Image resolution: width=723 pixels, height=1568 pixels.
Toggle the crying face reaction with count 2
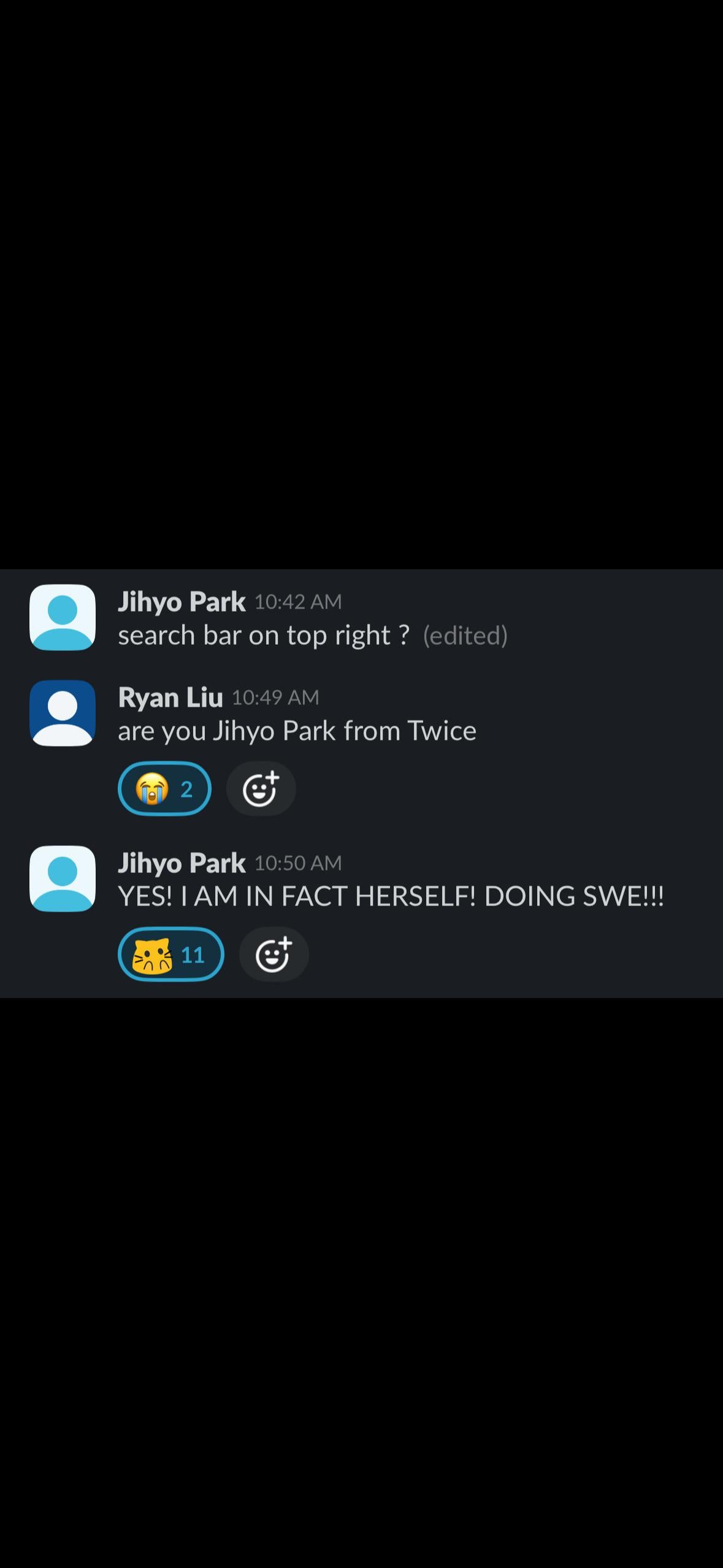(x=164, y=788)
